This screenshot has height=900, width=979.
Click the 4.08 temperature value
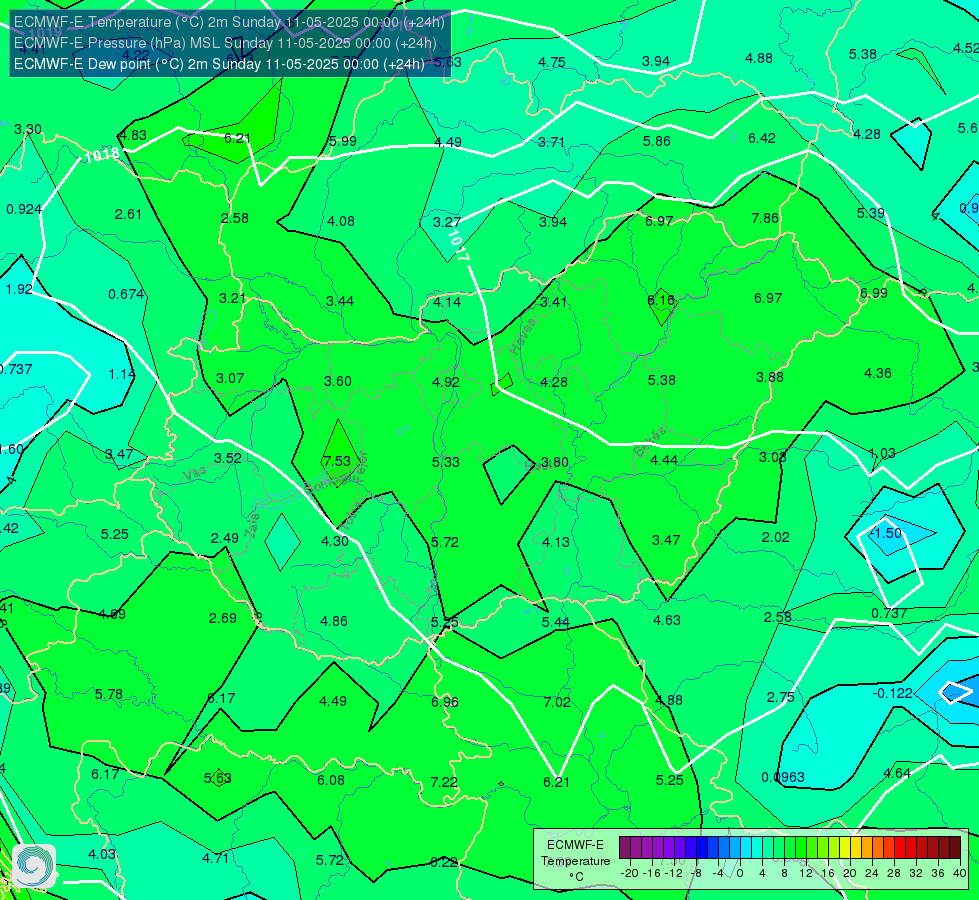341,221
